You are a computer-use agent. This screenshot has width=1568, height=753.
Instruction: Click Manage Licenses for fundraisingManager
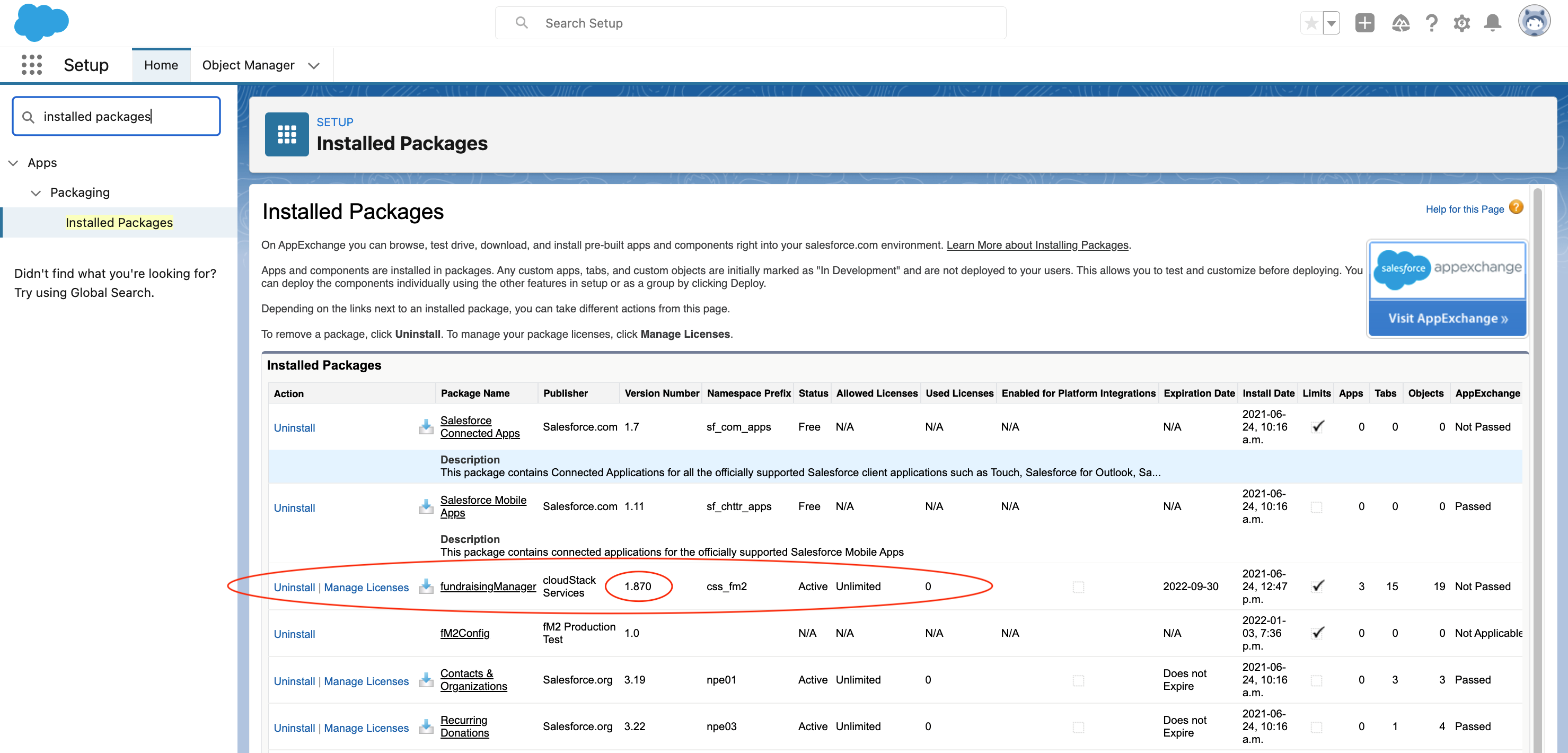[x=366, y=587]
